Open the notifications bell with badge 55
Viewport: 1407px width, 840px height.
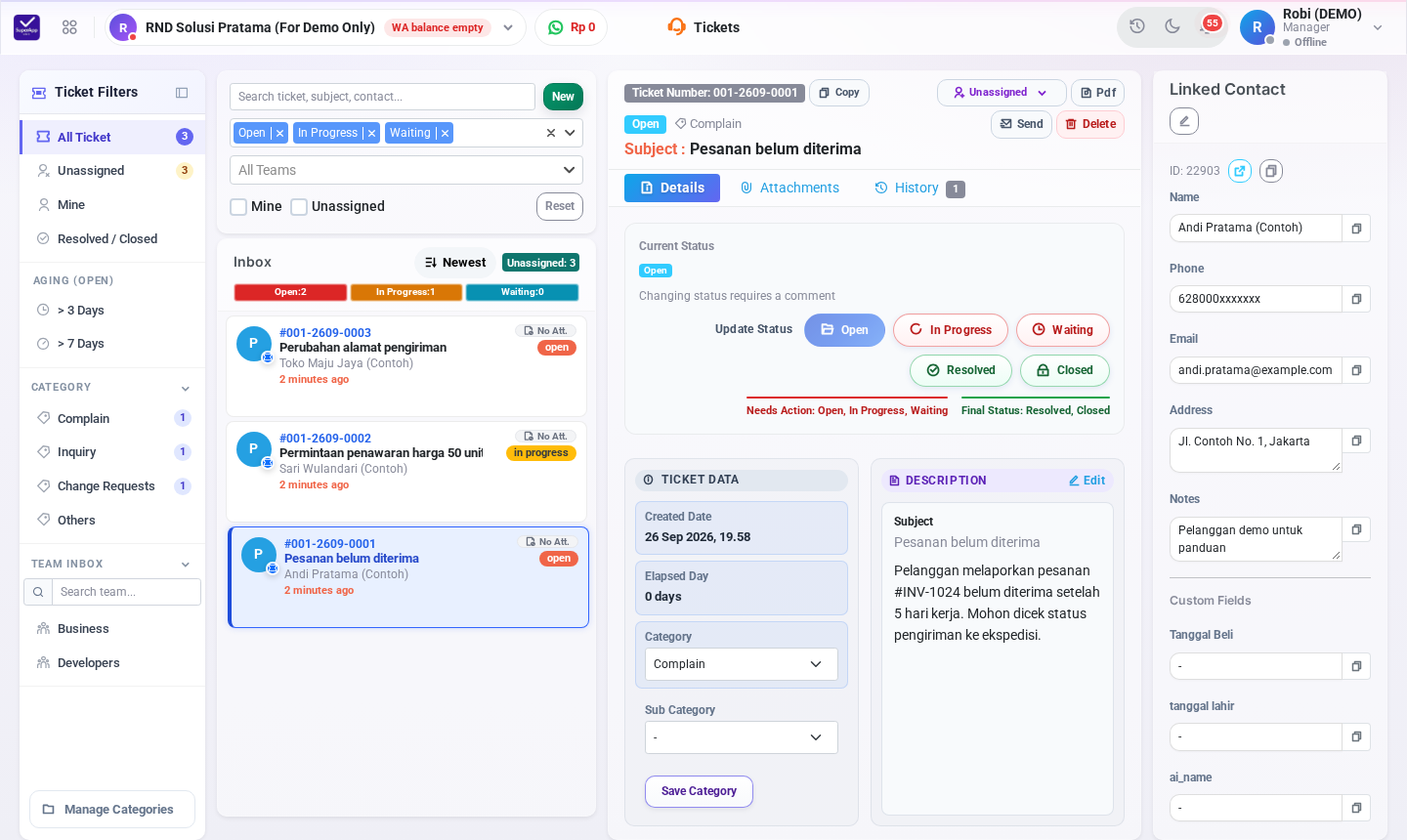(1208, 26)
